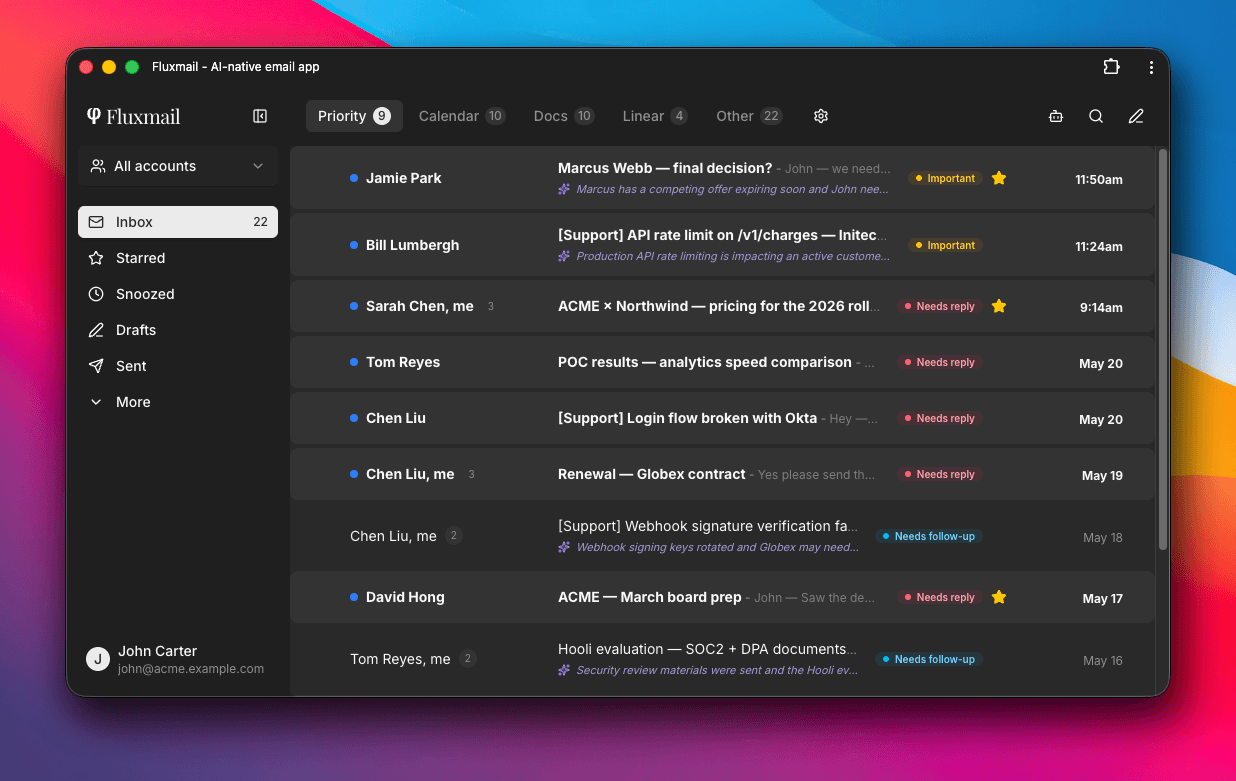1236x781 pixels.
Task: Click the 11:50am timestamp
Action: (x=1099, y=179)
